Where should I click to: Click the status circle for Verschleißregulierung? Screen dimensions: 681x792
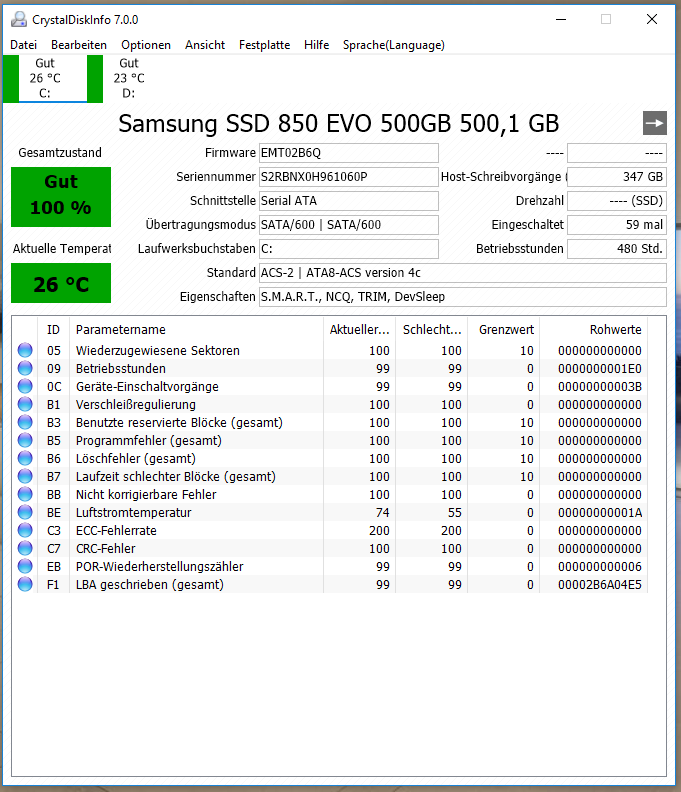25,405
